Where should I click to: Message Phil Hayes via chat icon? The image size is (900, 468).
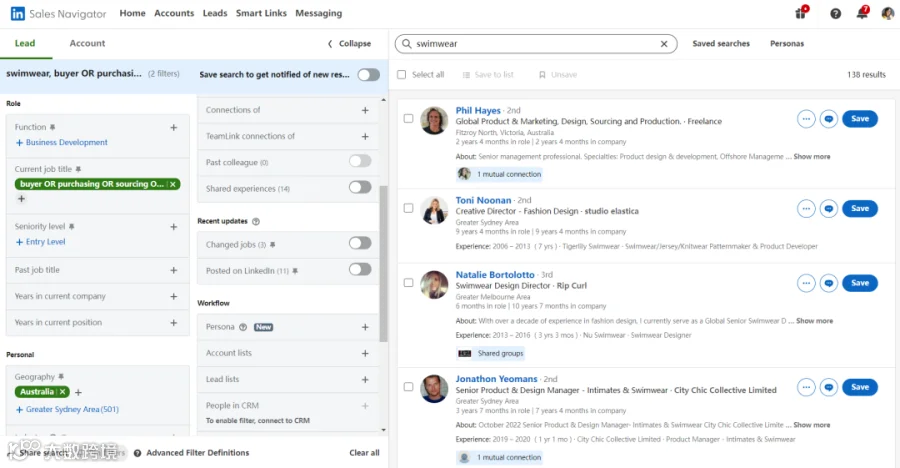(829, 119)
